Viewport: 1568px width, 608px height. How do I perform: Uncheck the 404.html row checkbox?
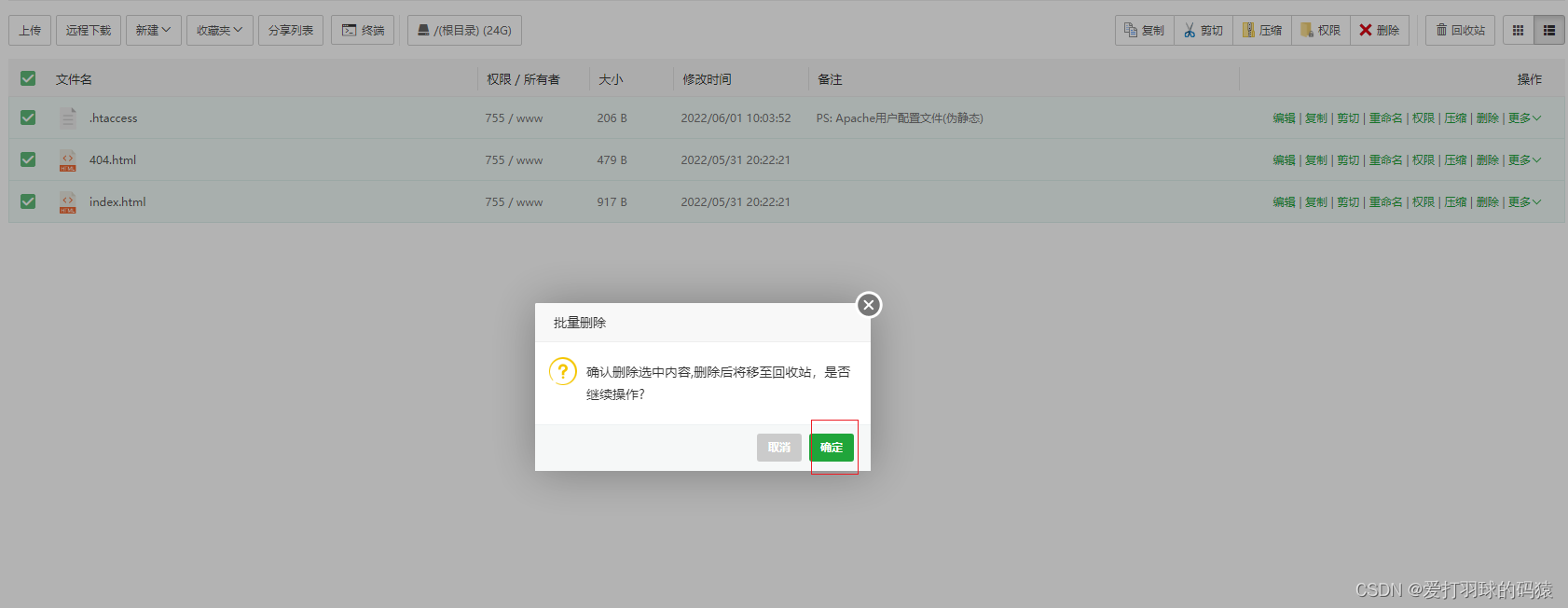pyautogui.click(x=28, y=159)
